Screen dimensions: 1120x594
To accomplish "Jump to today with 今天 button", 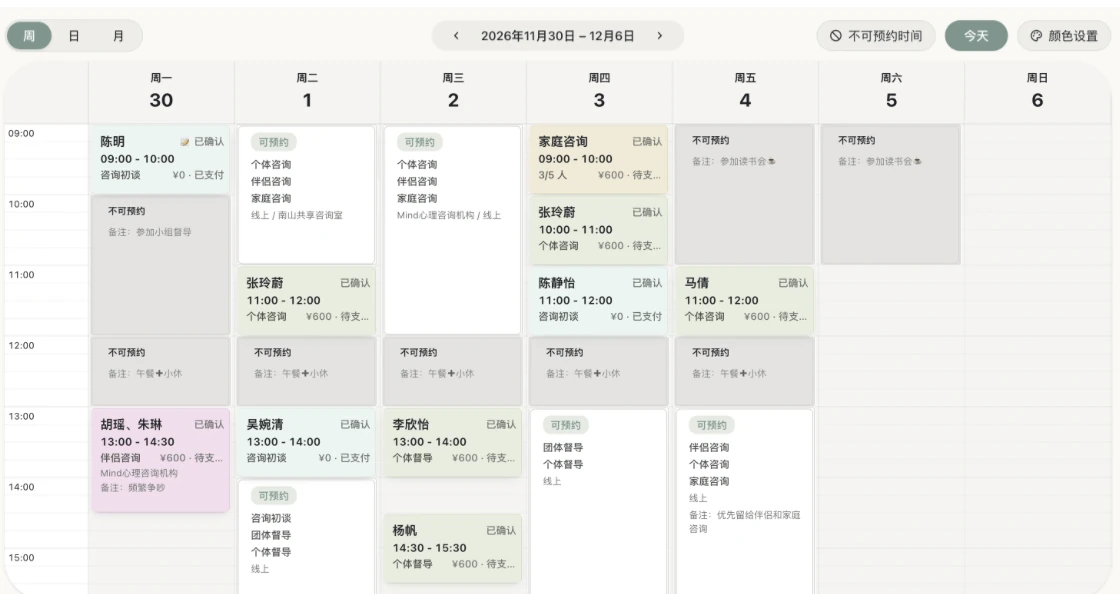I will point(976,36).
